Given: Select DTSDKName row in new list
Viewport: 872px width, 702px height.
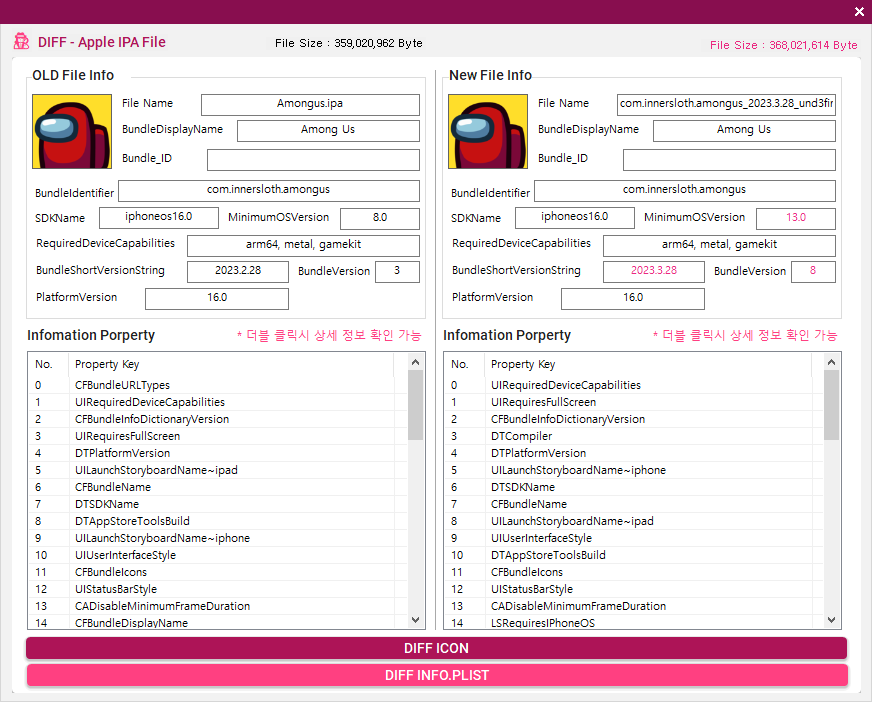Looking at the screenshot, I should (635, 487).
